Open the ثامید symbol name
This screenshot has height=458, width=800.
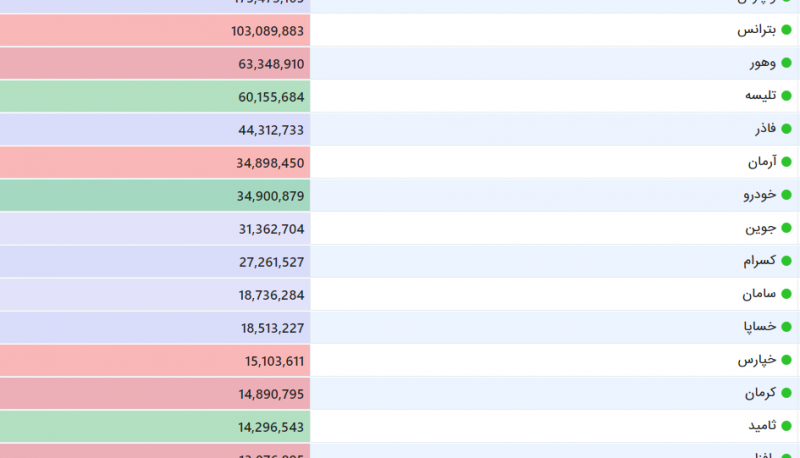[762, 425]
